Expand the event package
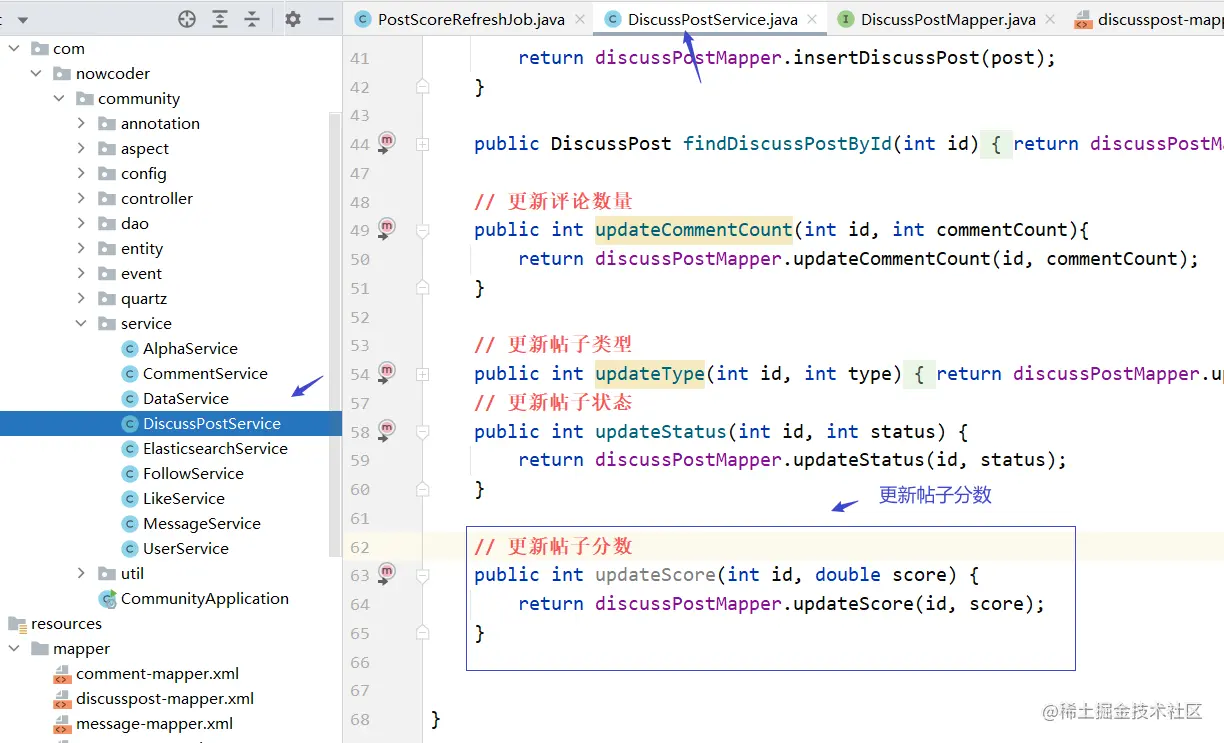 [x=81, y=273]
